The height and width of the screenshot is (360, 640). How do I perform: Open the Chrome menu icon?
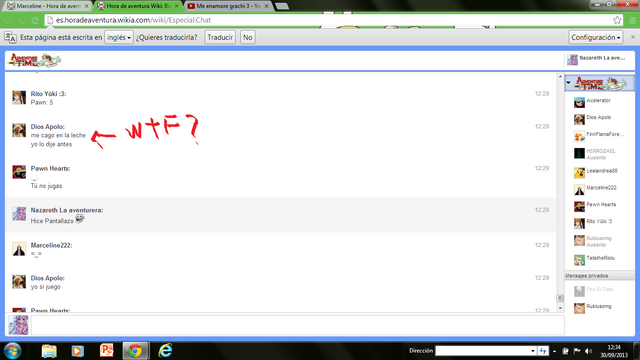click(633, 20)
